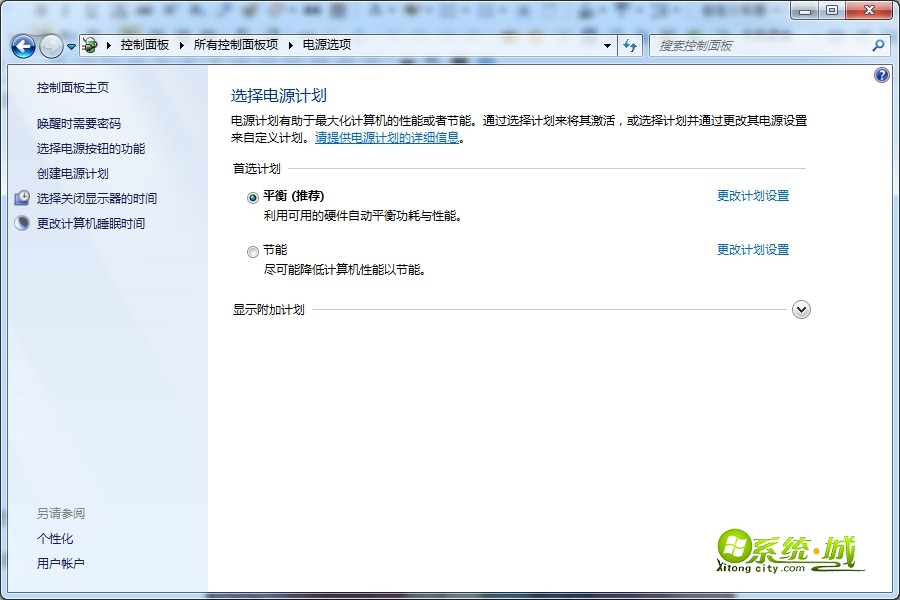Open 更改计划设置 for the 平衡 plan

(x=753, y=197)
